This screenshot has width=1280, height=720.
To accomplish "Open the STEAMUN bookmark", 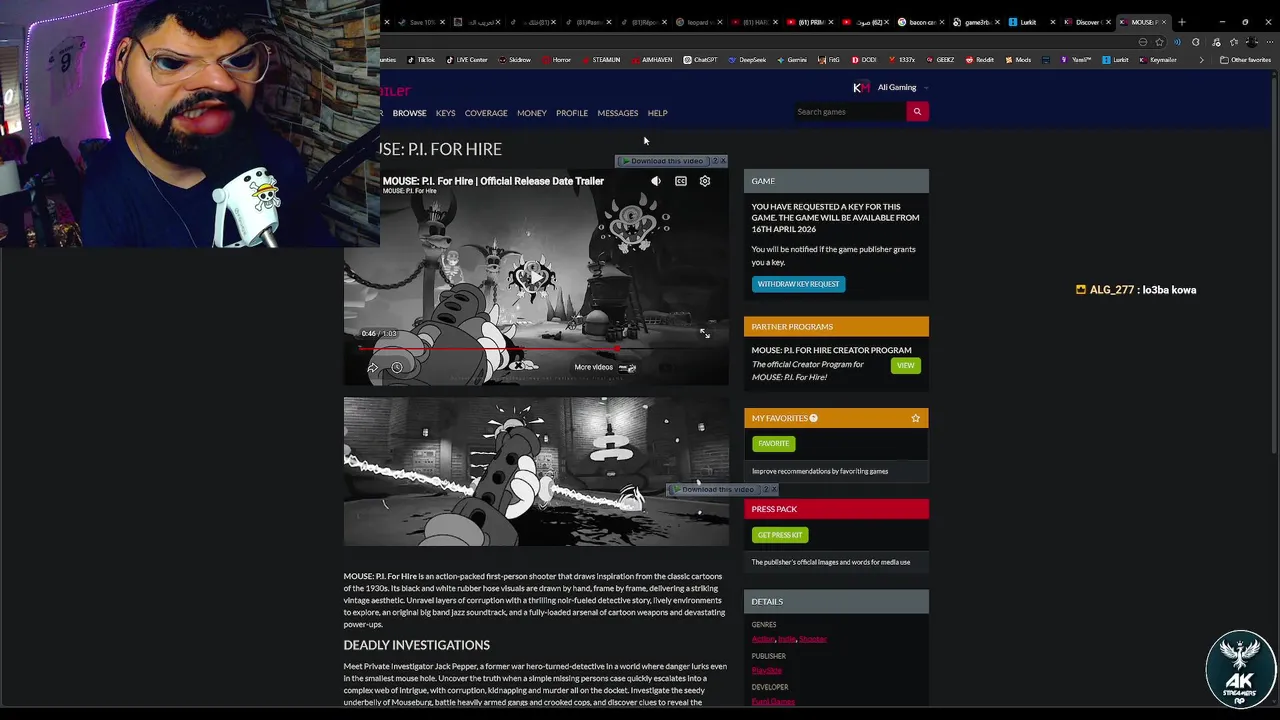I will (601, 60).
